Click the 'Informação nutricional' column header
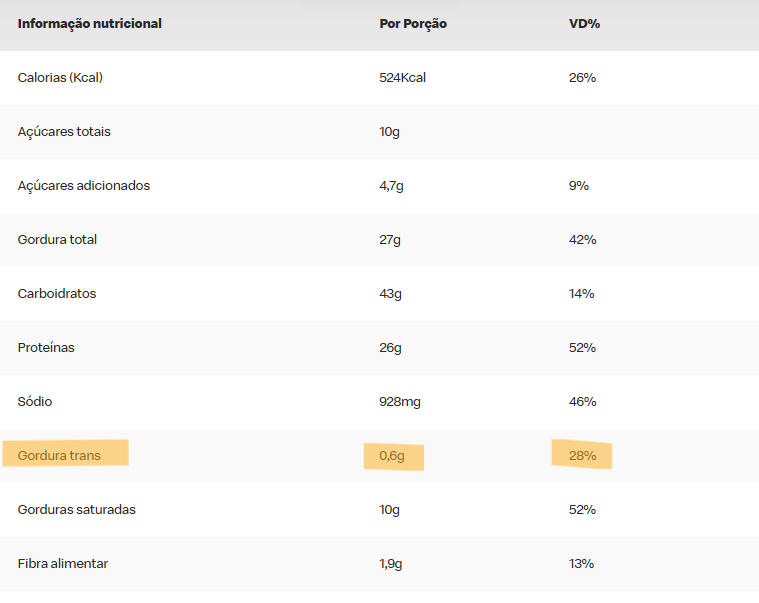 point(90,24)
